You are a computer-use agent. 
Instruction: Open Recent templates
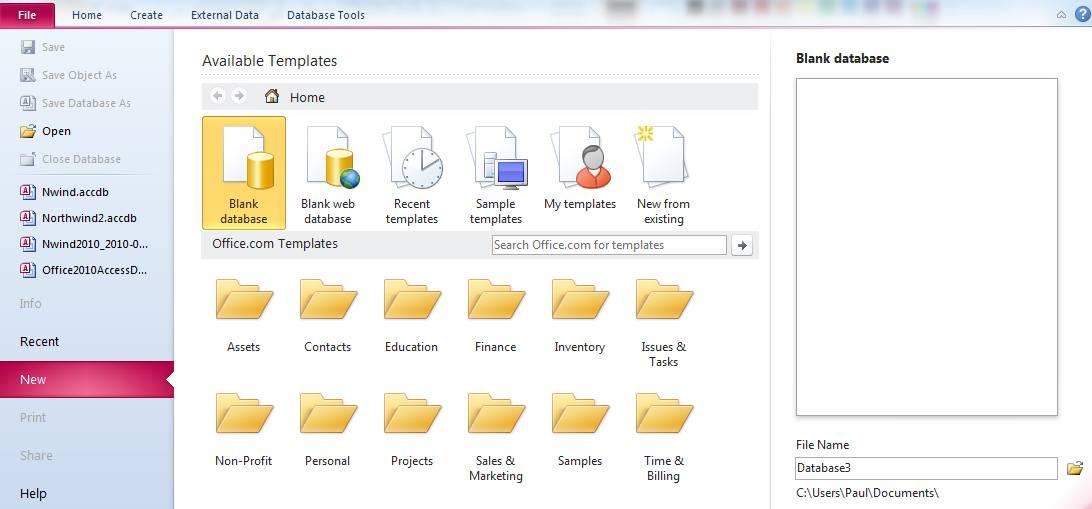tap(412, 173)
